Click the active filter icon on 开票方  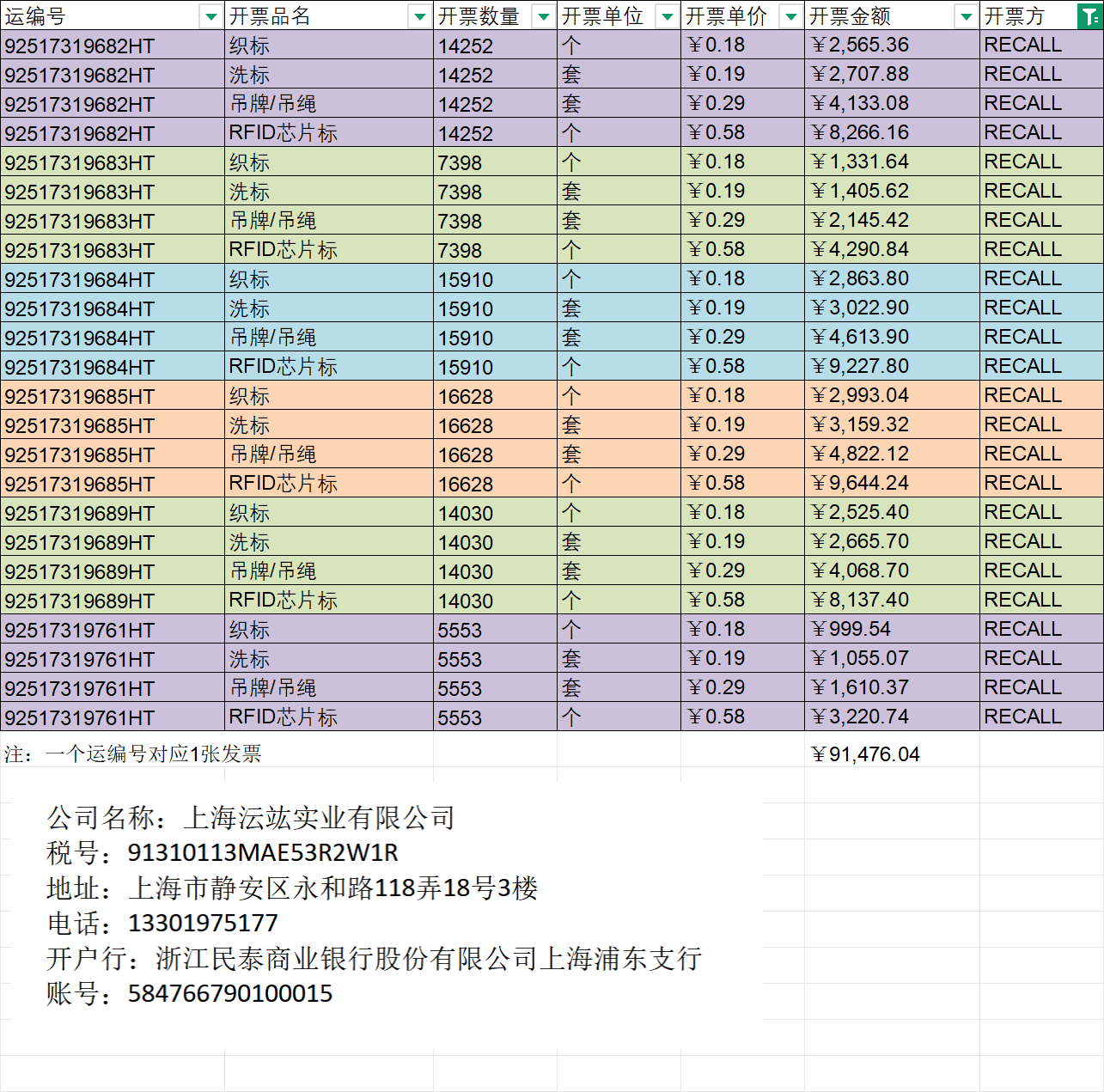(1089, 16)
